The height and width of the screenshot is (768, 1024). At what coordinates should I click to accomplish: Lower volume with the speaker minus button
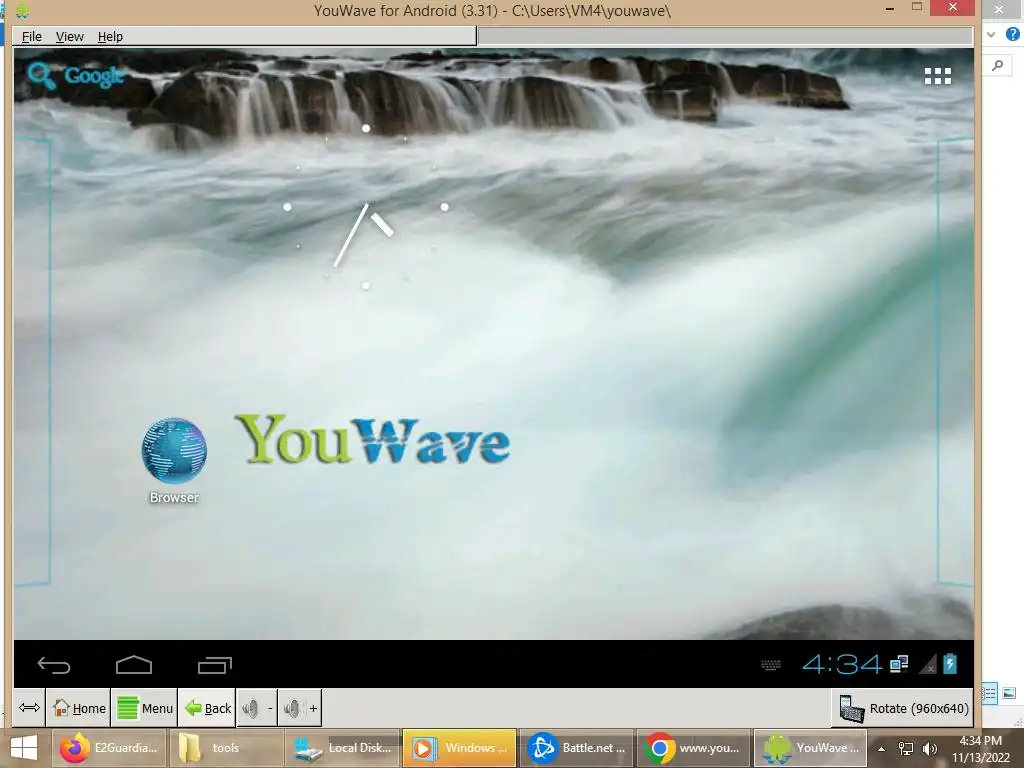click(x=257, y=708)
